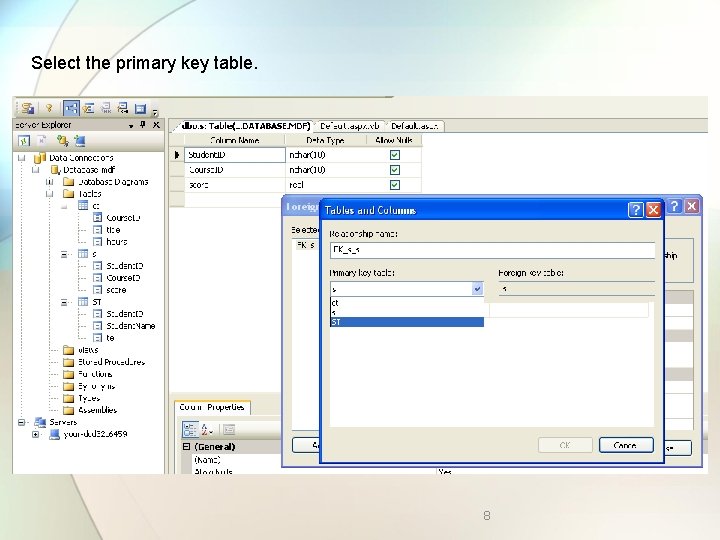Open the toolbar options overflow arrow
The width and height of the screenshot is (720, 540).
pyautogui.click(x=155, y=111)
